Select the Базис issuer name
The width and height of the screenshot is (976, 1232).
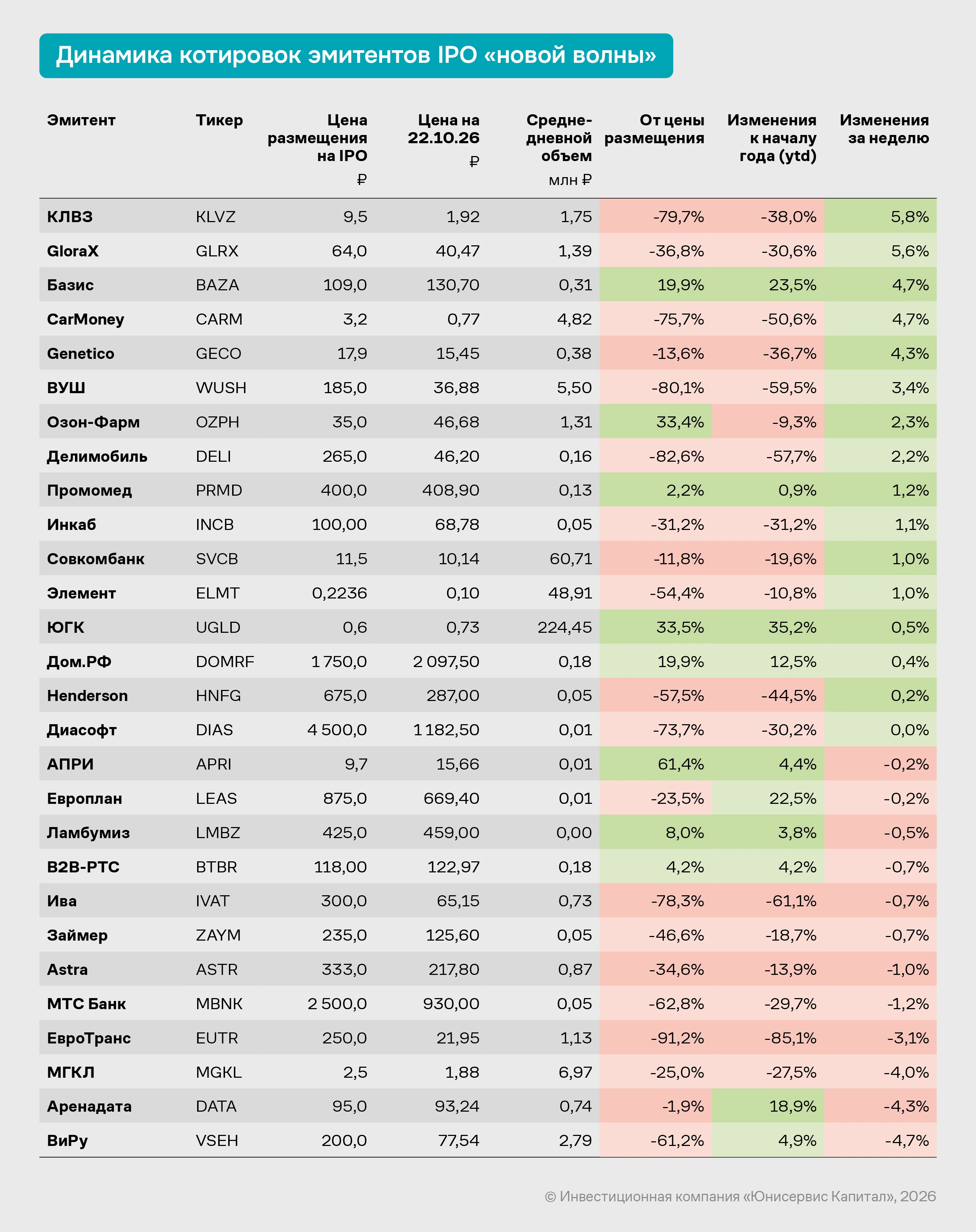70,285
